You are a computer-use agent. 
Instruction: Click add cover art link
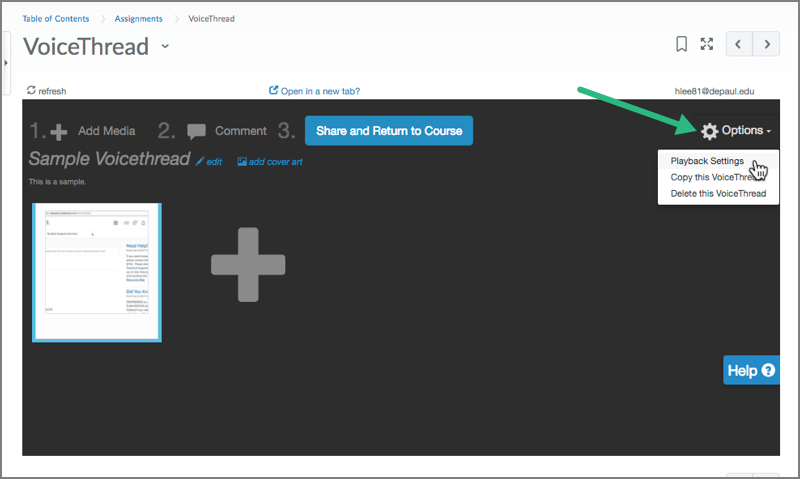[x=270, y=162]
